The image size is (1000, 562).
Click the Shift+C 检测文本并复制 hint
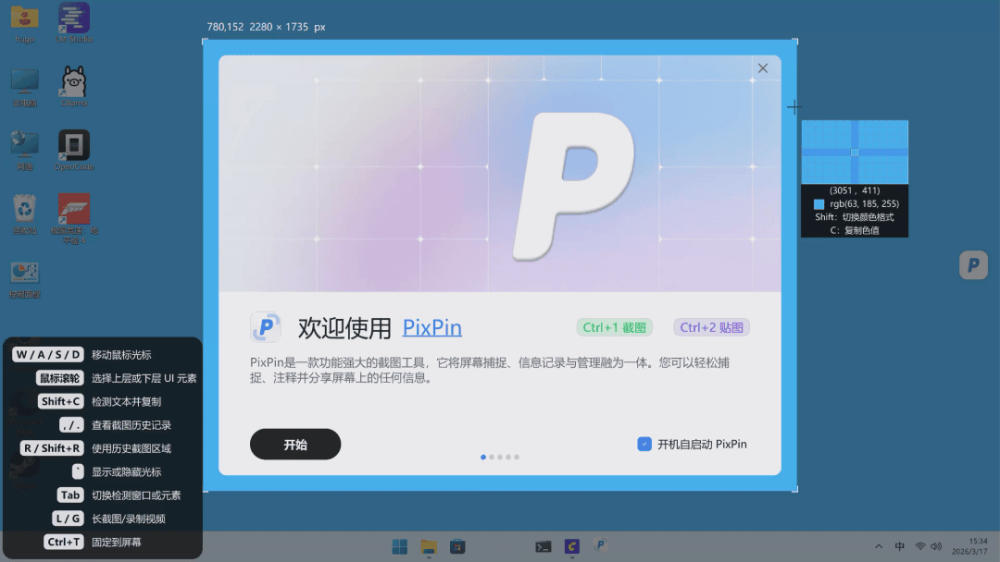pos(99,401)
